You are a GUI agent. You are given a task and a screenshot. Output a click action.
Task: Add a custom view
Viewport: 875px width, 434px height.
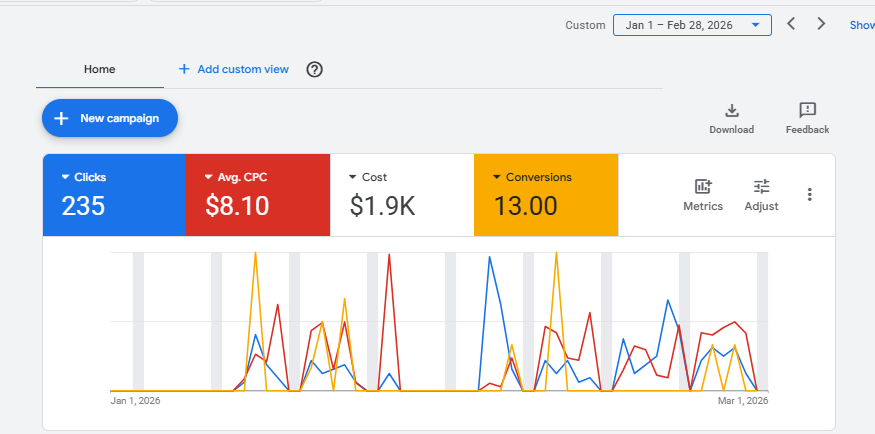coord(233,70)
